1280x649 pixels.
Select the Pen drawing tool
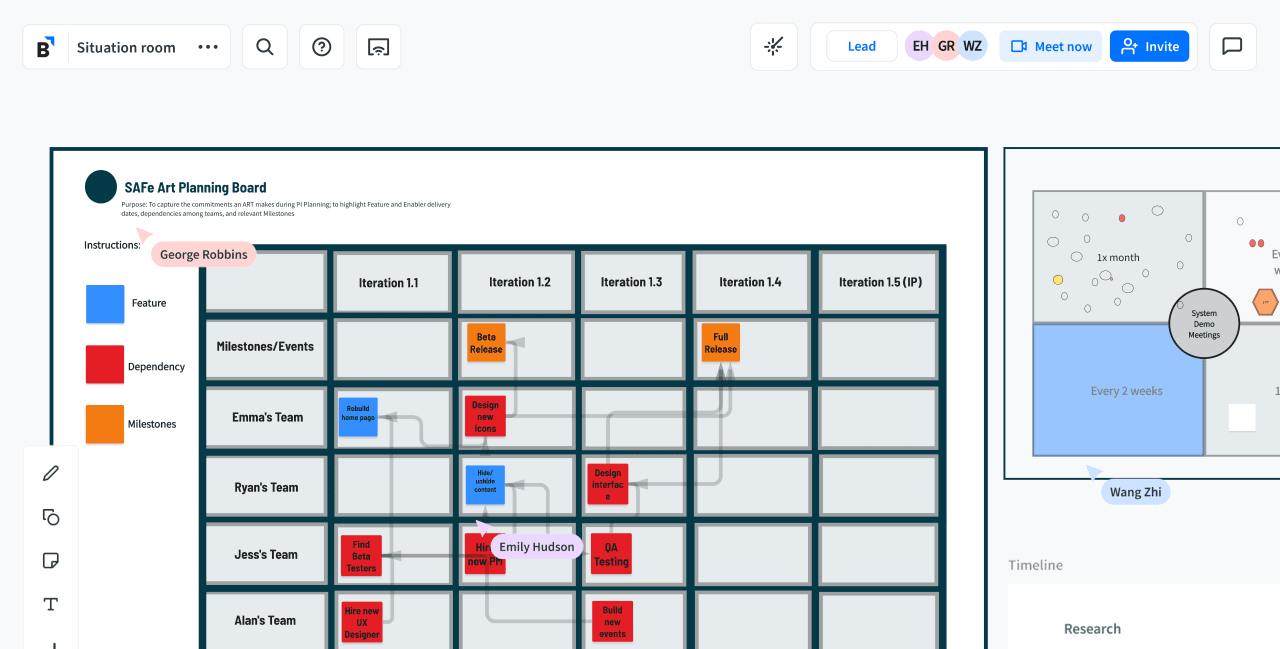pyautogui.click(x=51, y=472)
